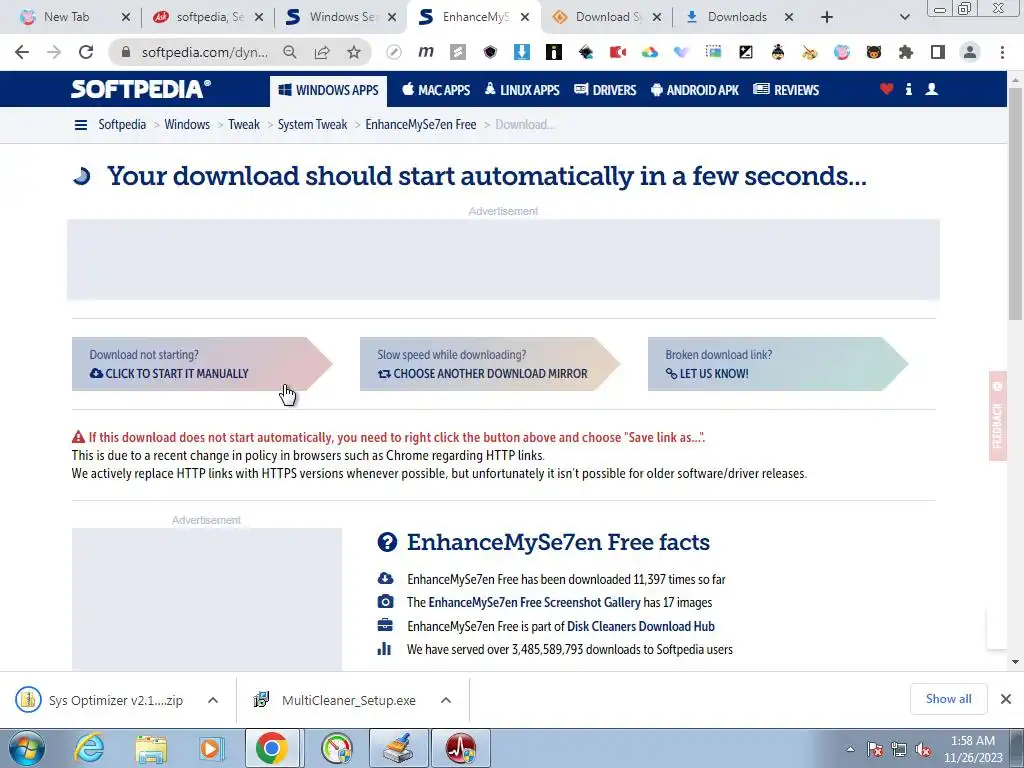Click the page vertical scrollbar

[x=1015, y=202]
